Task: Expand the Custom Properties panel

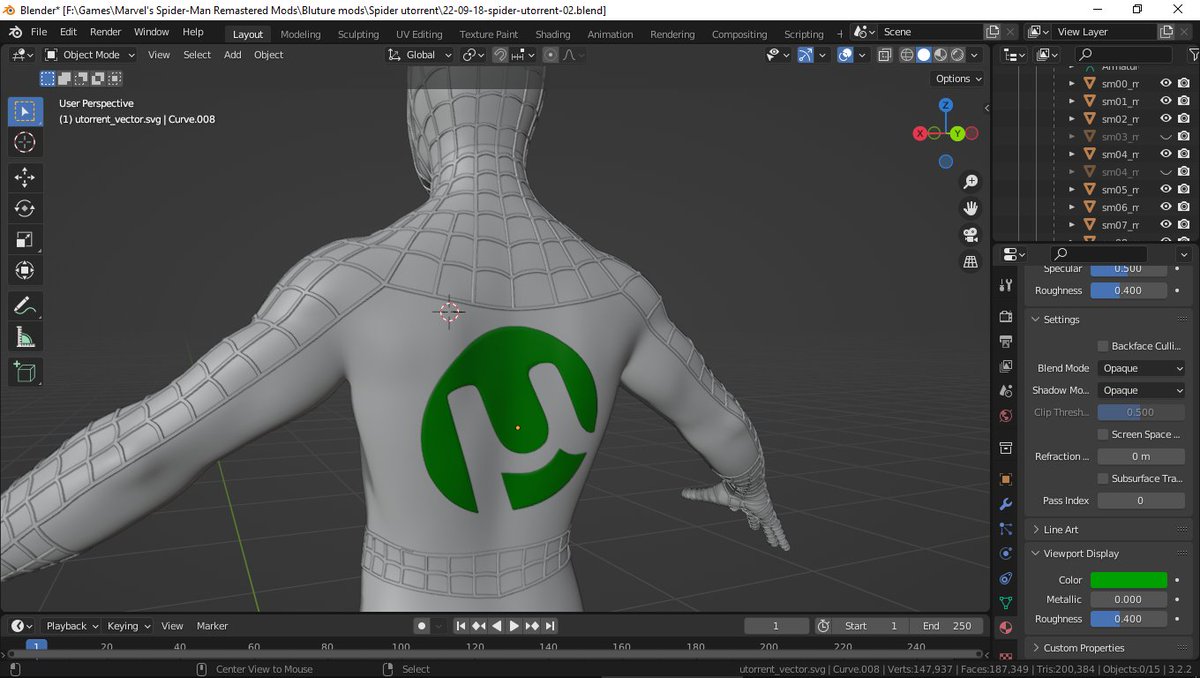Action: (x=1084, y=648)
